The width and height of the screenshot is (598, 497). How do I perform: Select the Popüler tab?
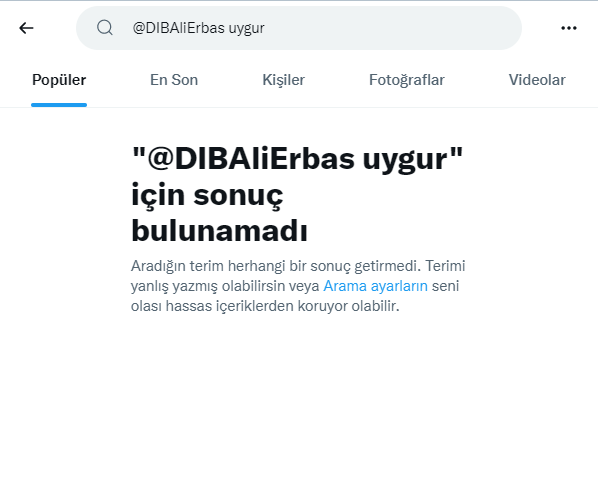click(x=59, y=80)
